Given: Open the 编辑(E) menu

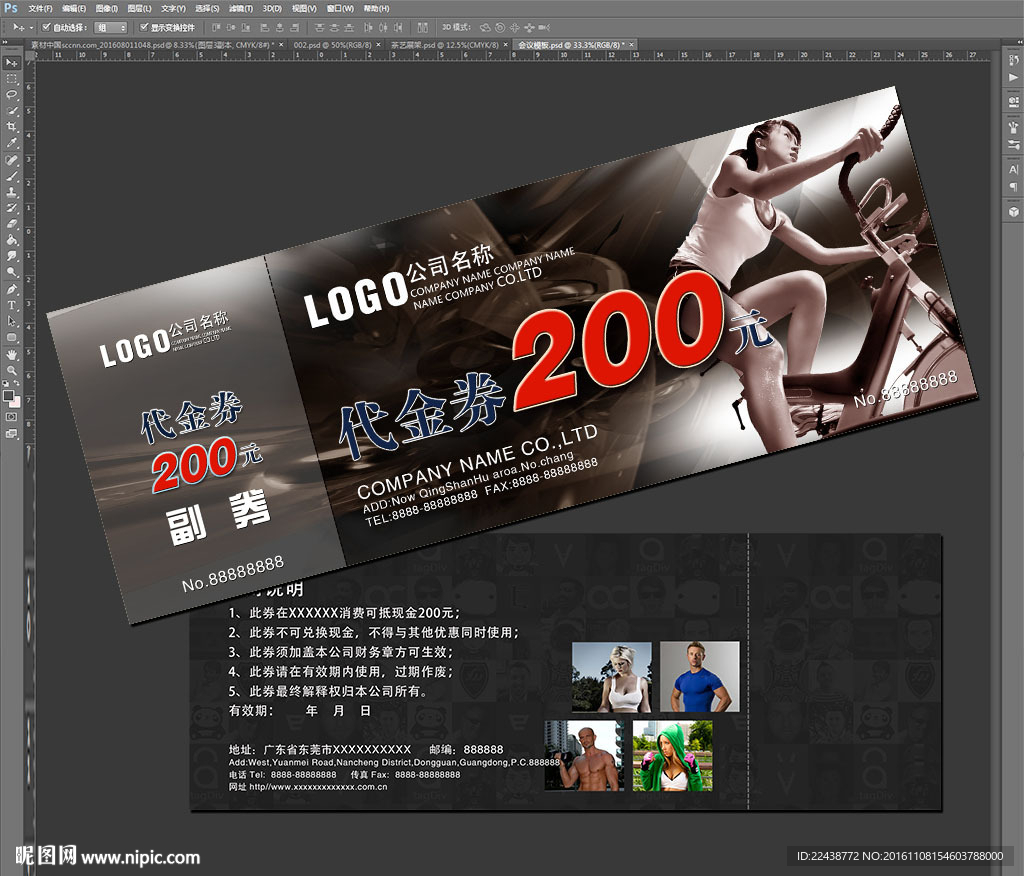Looking at the screenshot, I should click(x=74, y=8).
